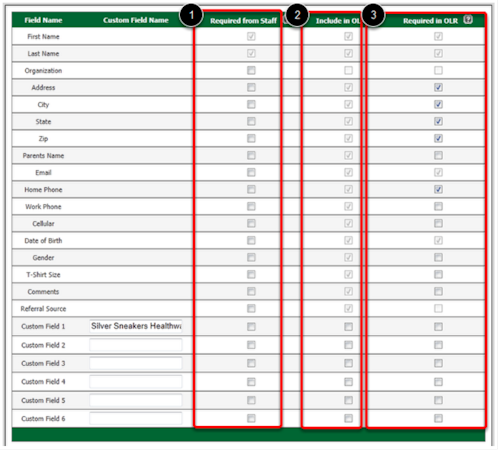Toggle Include in OLR for T-Shirt Size
This screenshot has width=499, height=450.
pyautogui.click(x=348, y=274)
